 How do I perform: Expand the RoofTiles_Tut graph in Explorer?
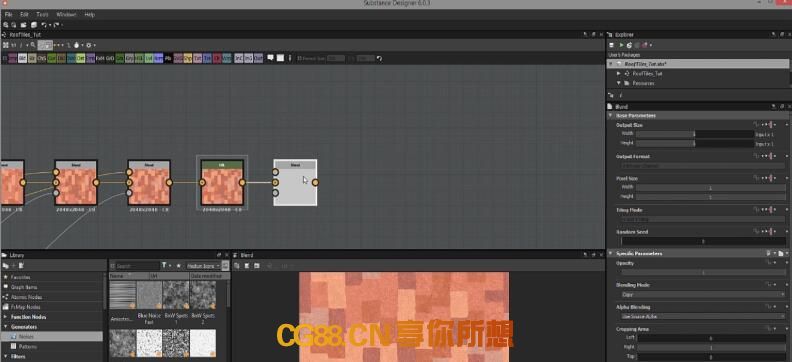coord(619,74)
